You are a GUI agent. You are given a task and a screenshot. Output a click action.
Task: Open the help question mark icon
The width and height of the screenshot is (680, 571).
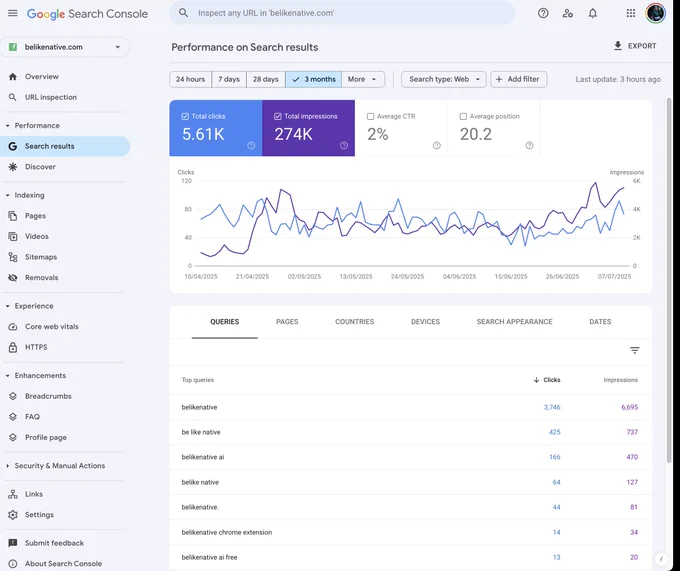coord(543,13)
